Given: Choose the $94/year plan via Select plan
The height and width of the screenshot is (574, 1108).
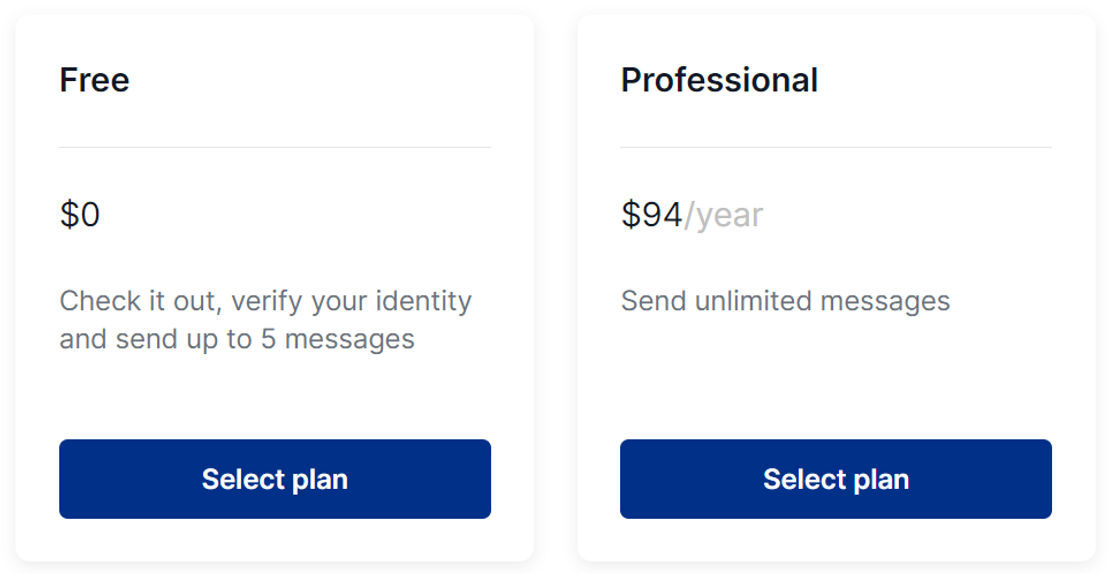Looking at the screenshot, I should [836, 479].
